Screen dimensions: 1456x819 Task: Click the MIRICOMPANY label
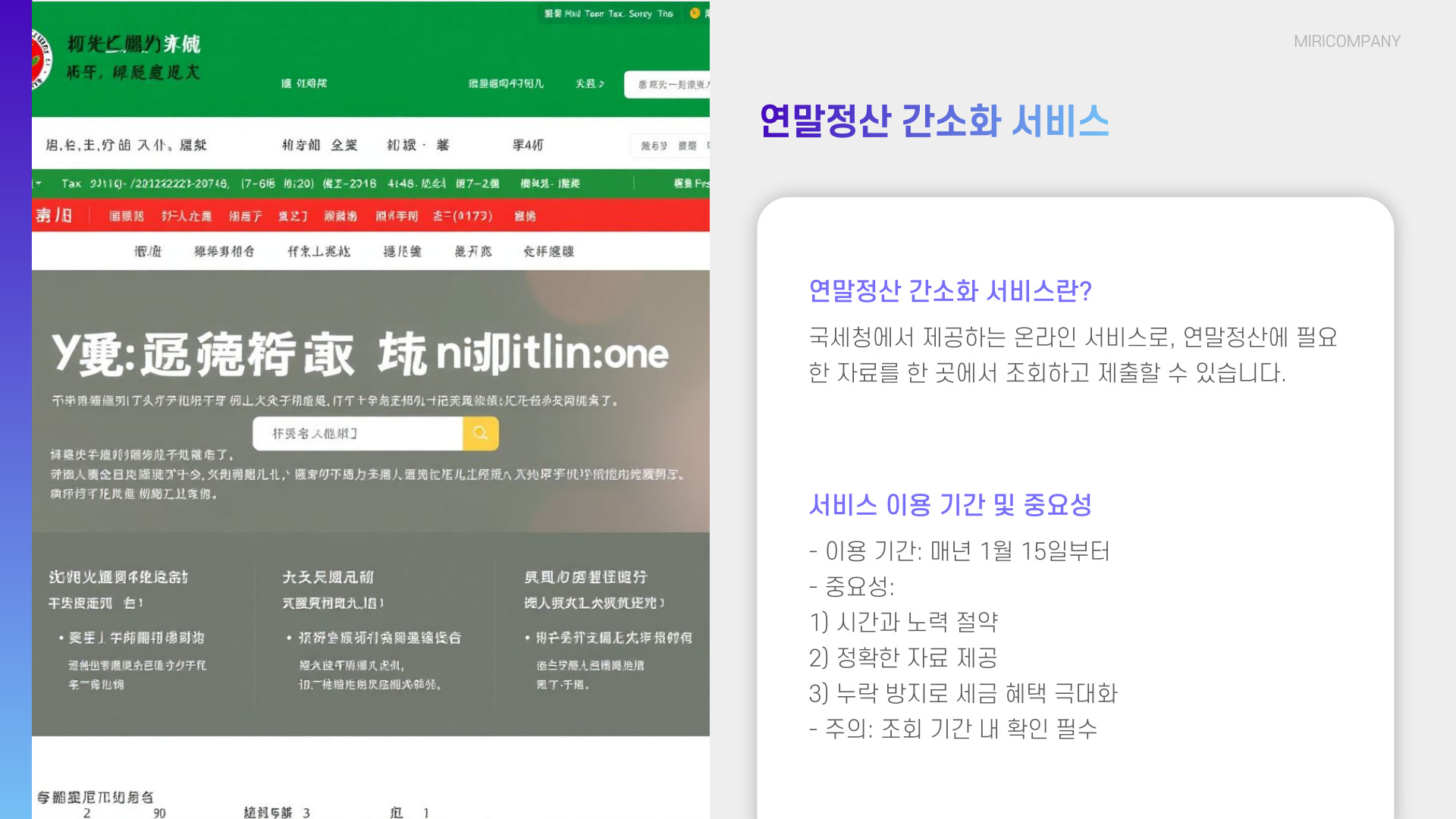pos(1347,41)
